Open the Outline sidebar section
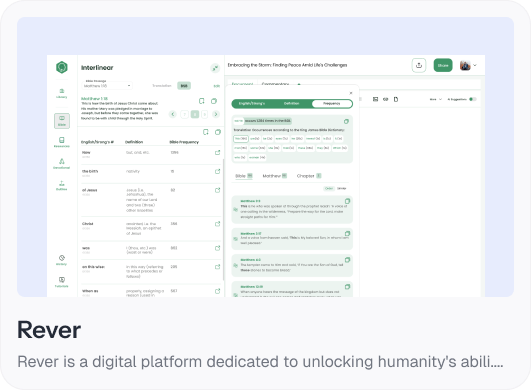The width and height of the screenshot is (531, 390). coord(62,186)
